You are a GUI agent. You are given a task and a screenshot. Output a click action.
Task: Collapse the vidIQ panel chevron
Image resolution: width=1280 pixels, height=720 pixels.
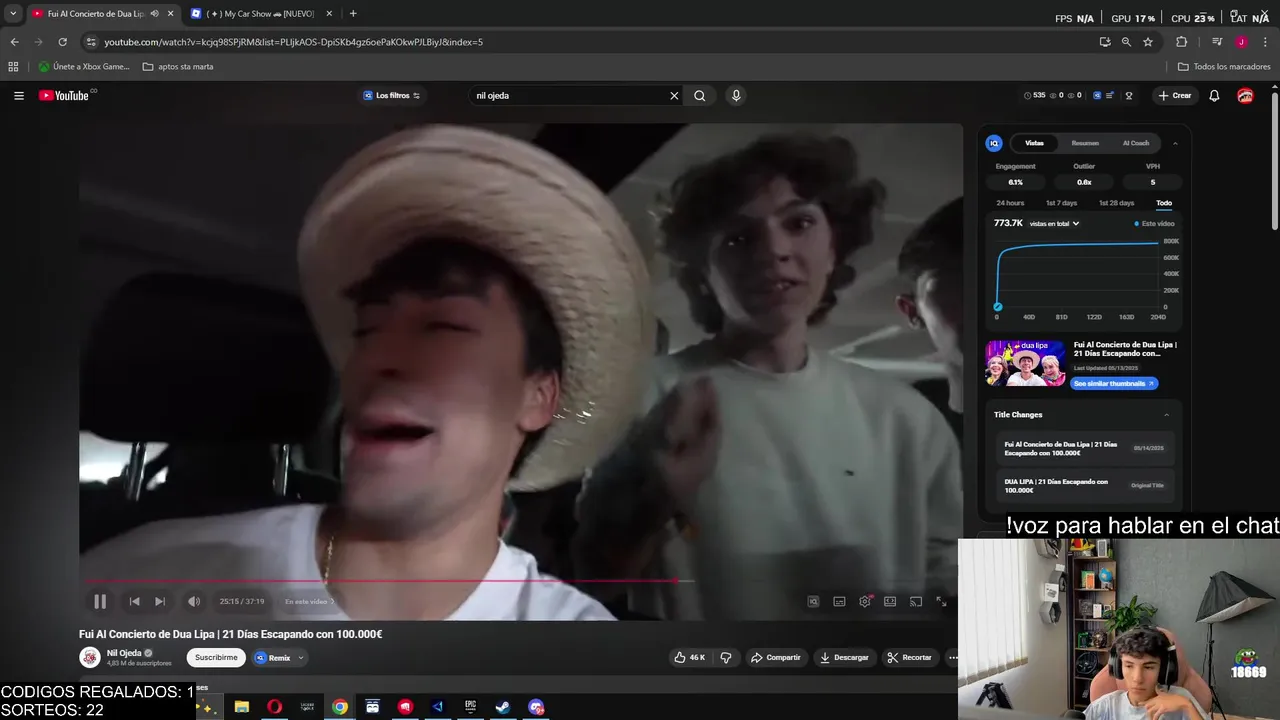[x=1175, y=143]
